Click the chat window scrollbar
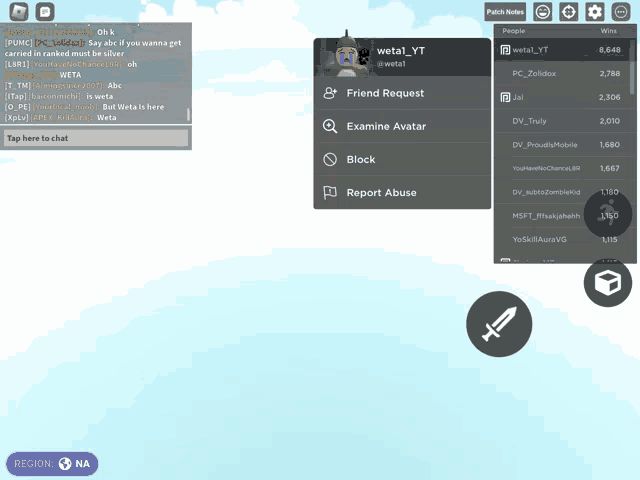 click(x=188, y=115)
